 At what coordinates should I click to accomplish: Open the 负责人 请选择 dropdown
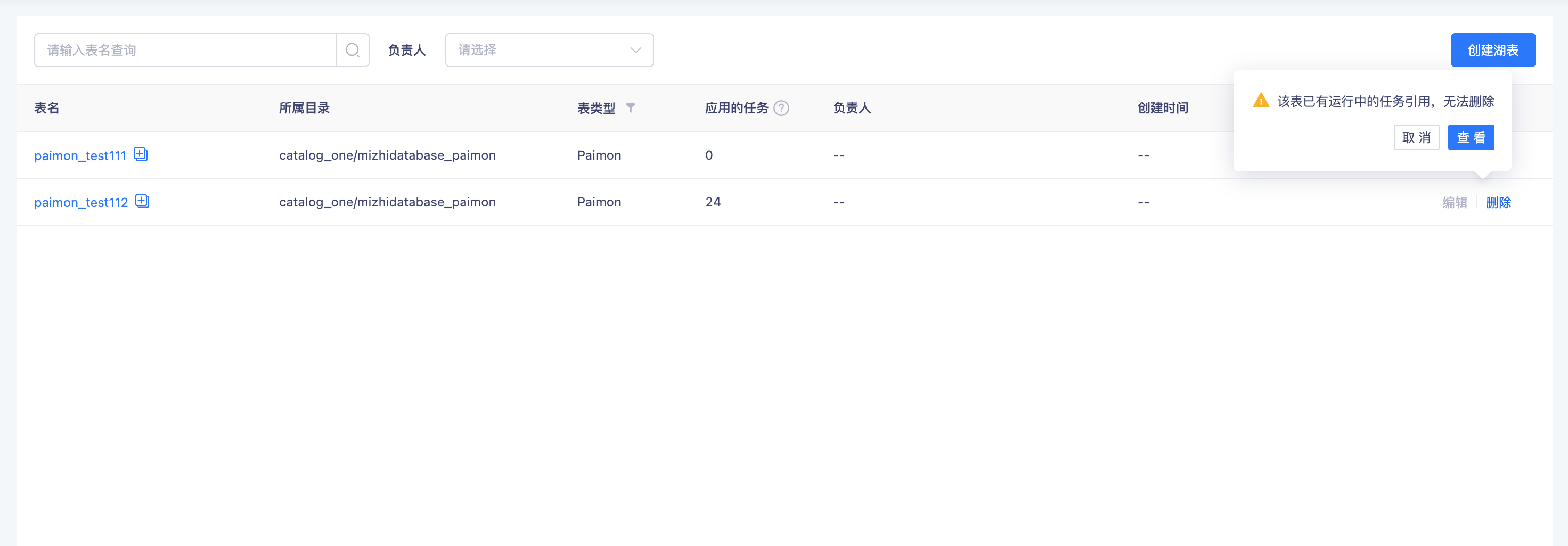(549, 50)
